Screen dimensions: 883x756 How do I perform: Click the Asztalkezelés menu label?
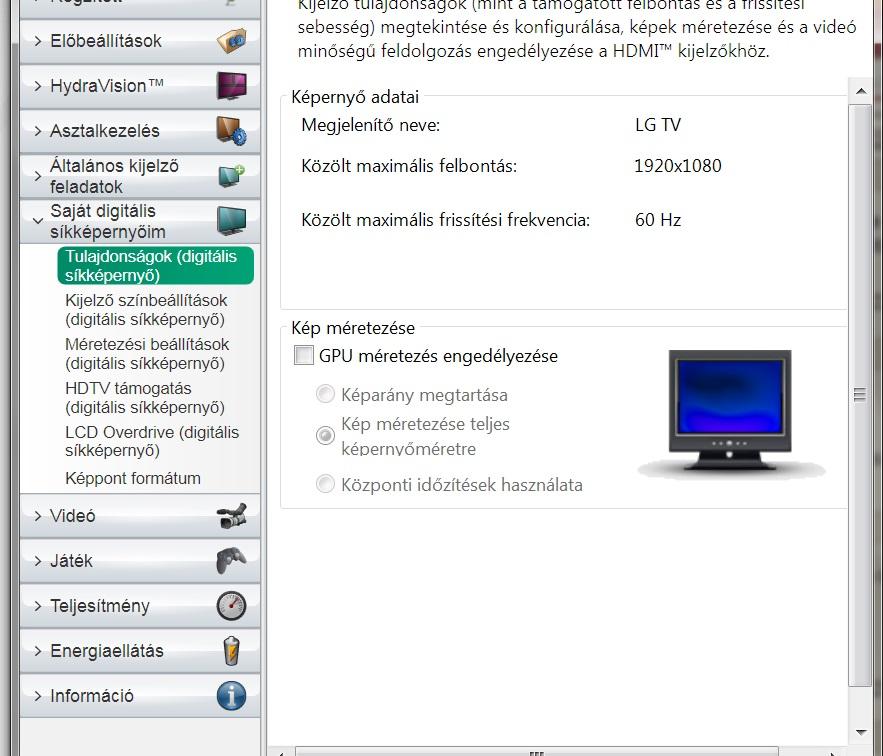pyautogui.click(x=105, y=131)
